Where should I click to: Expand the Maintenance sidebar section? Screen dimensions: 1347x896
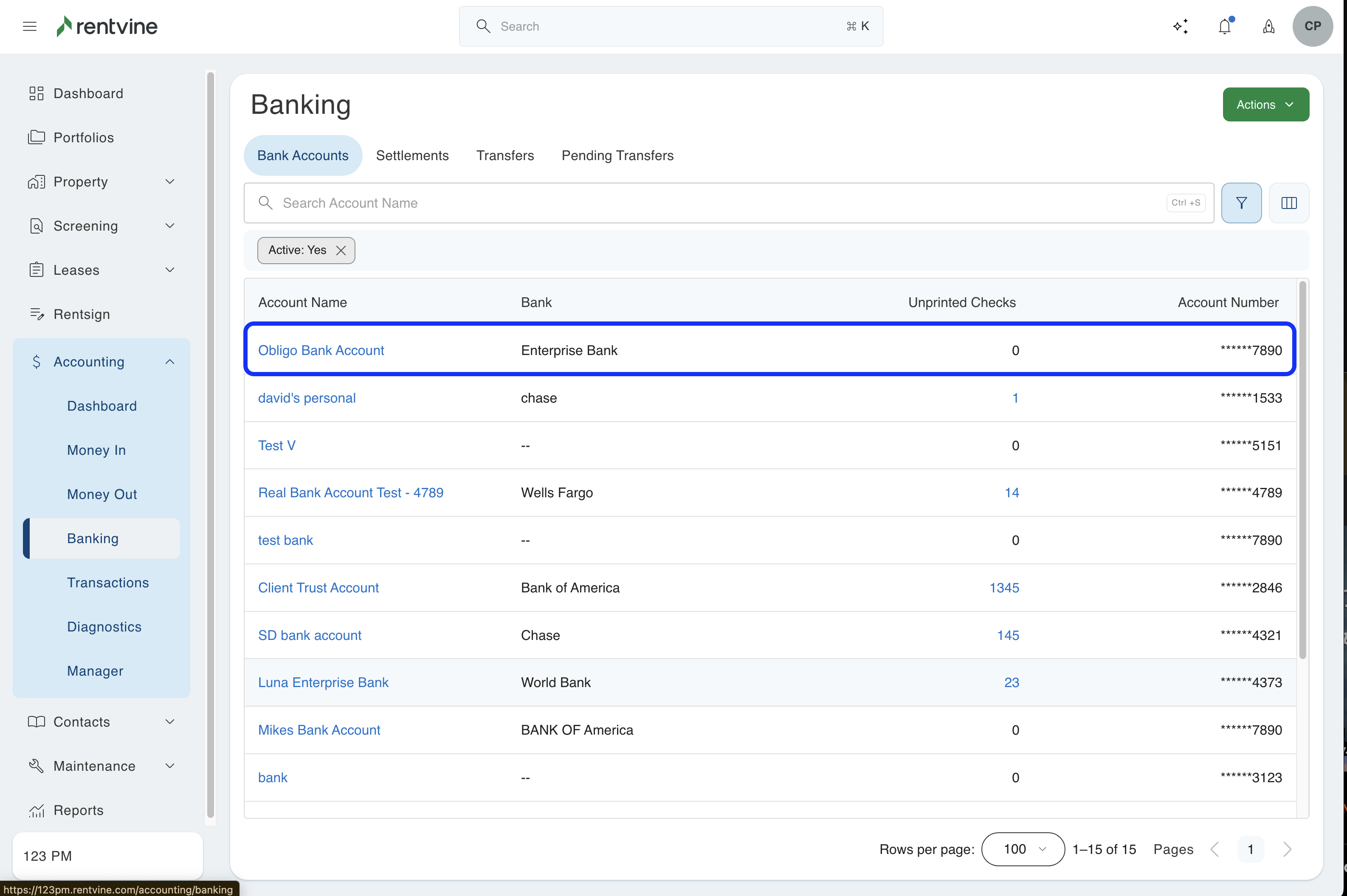[x=170, y=766]
